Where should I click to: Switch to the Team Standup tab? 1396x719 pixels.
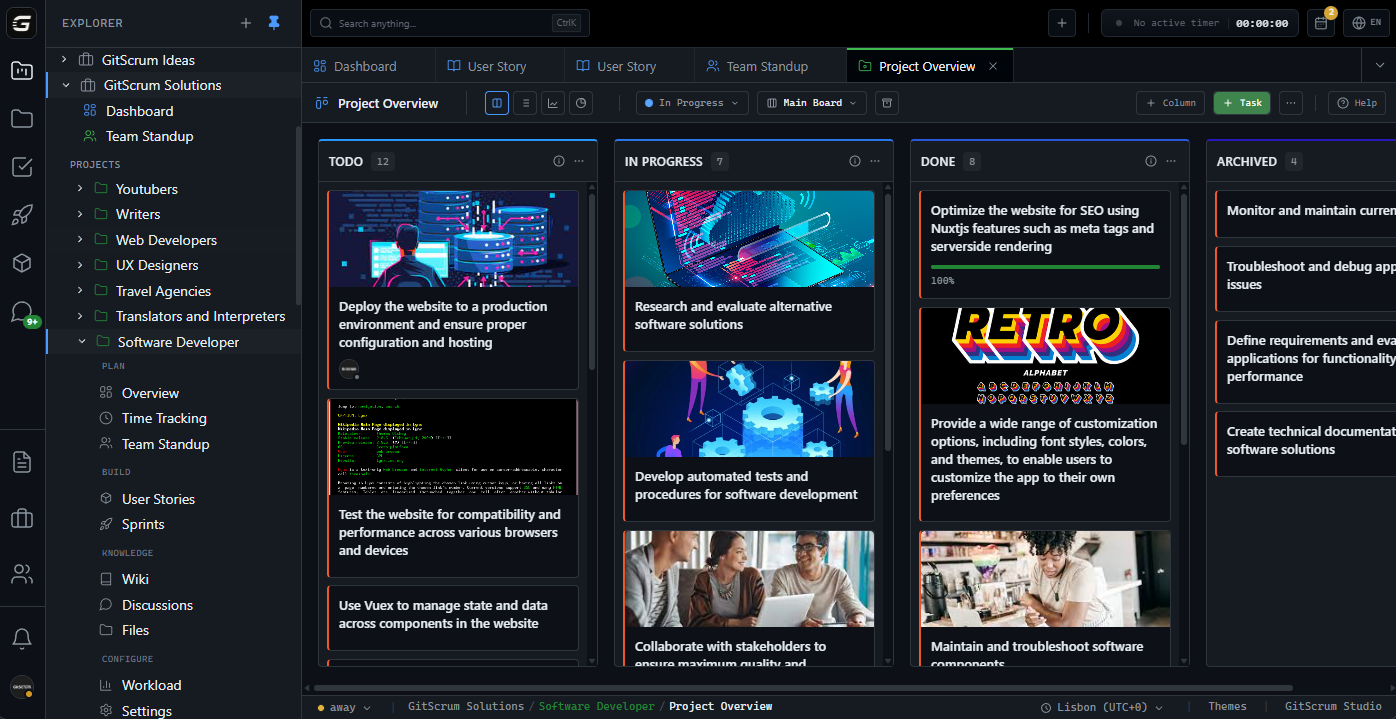pos(770,65)
